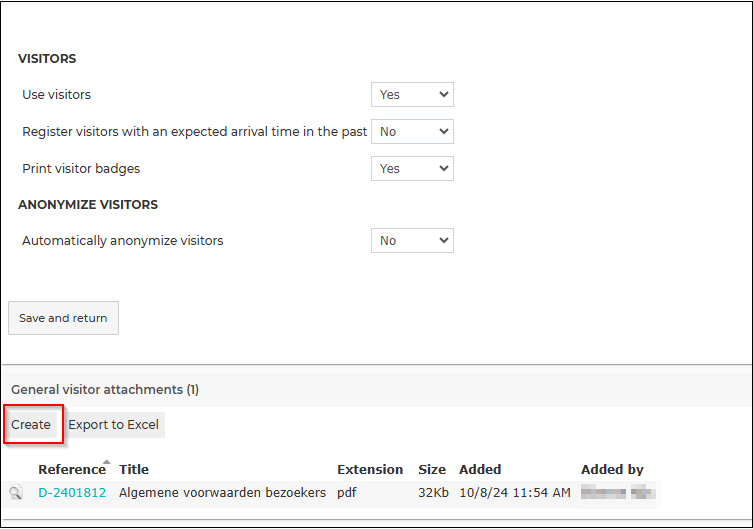
Task: Expand Automatically anonymize visitors dropdown
Action: point(412,240)
